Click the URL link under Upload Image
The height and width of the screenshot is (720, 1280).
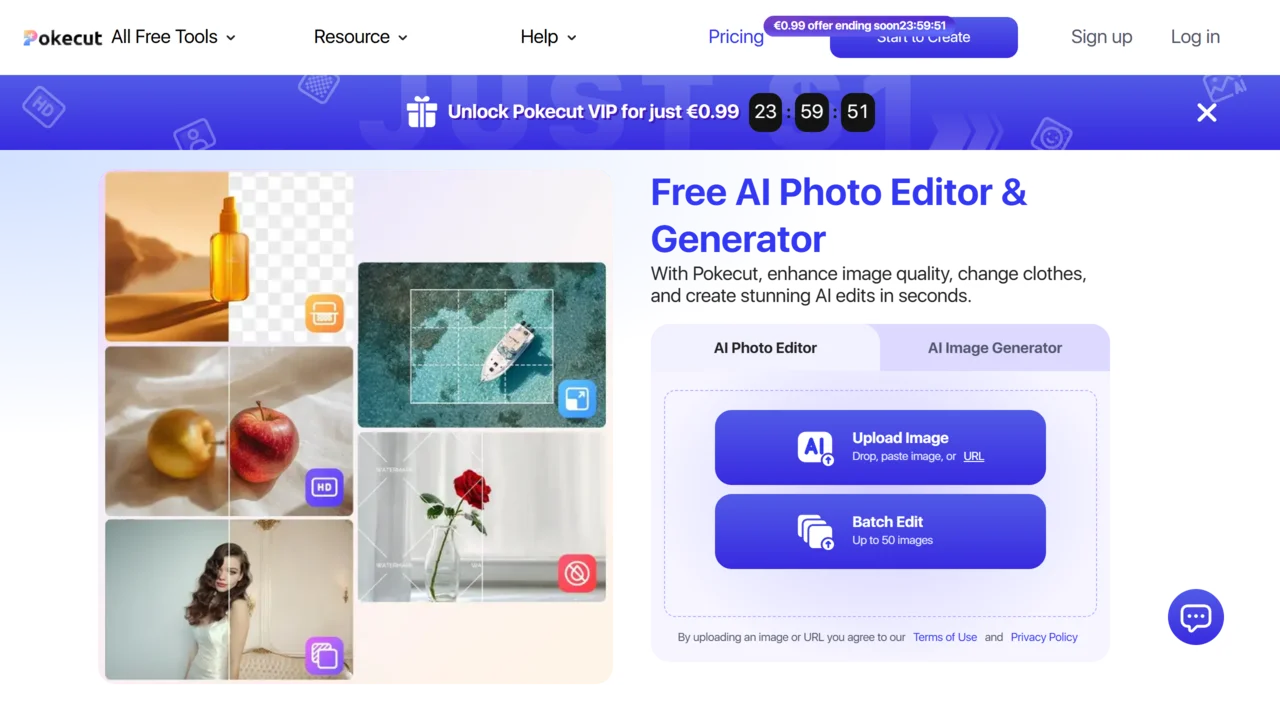pyautogui.click(x=973, y=456)
